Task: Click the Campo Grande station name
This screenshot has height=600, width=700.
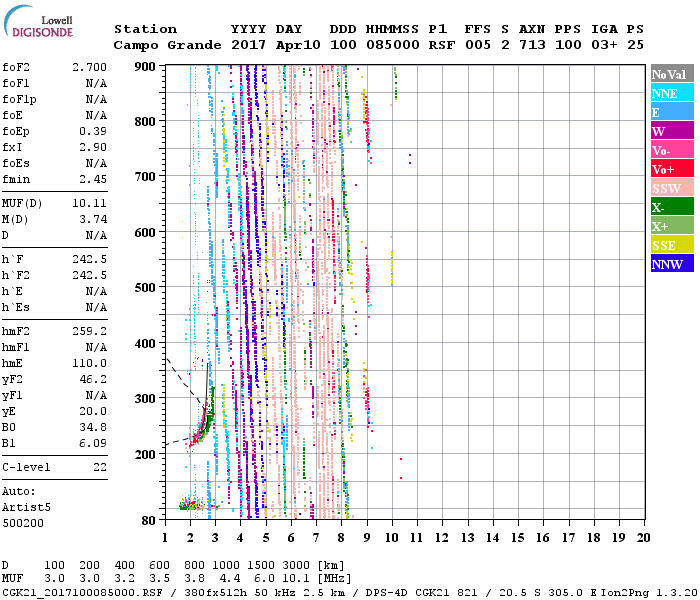Action: (165, 45)
